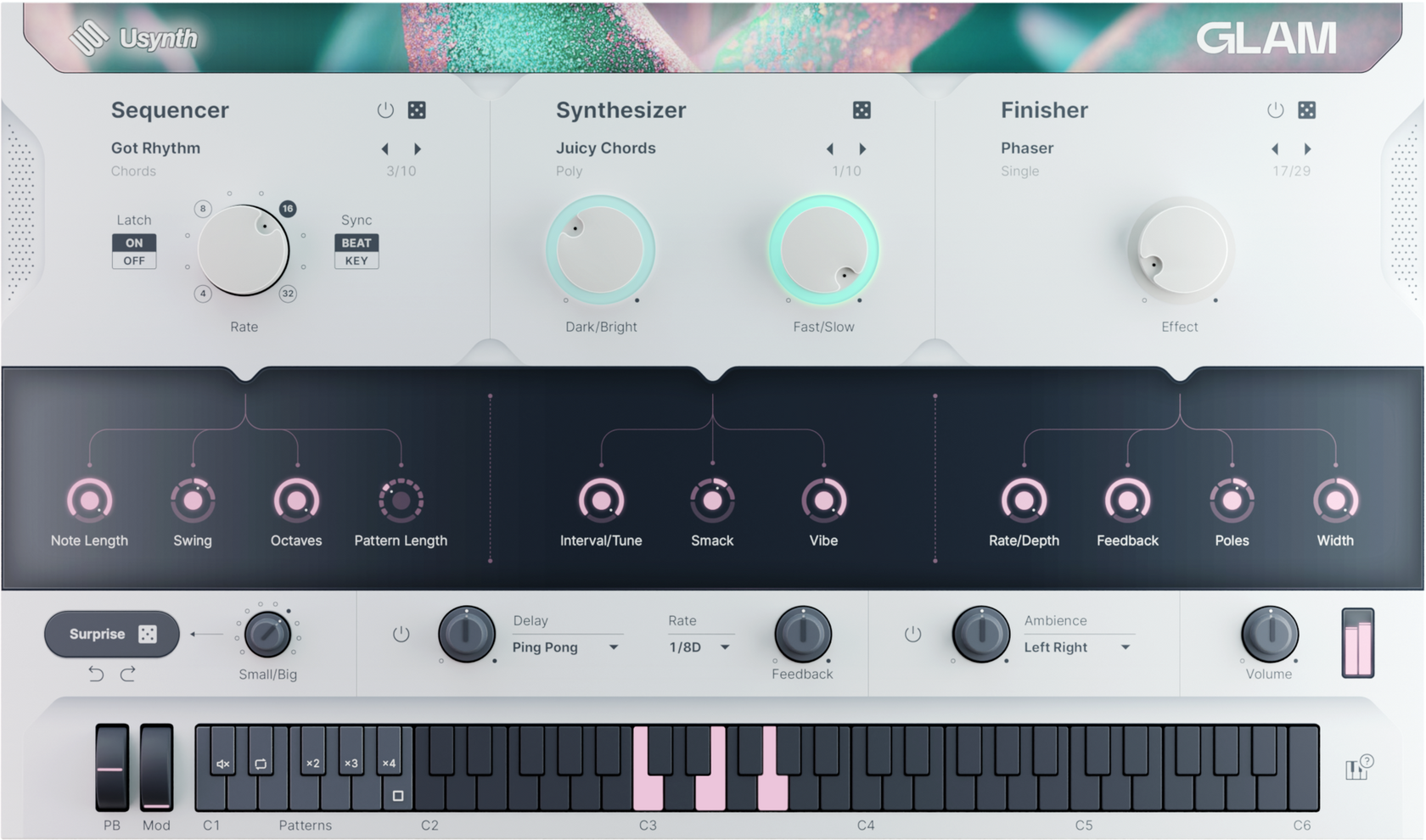Screen dimensions: 1426x840
Task: Set Latch to ON
Action: (x=134, y=242)
